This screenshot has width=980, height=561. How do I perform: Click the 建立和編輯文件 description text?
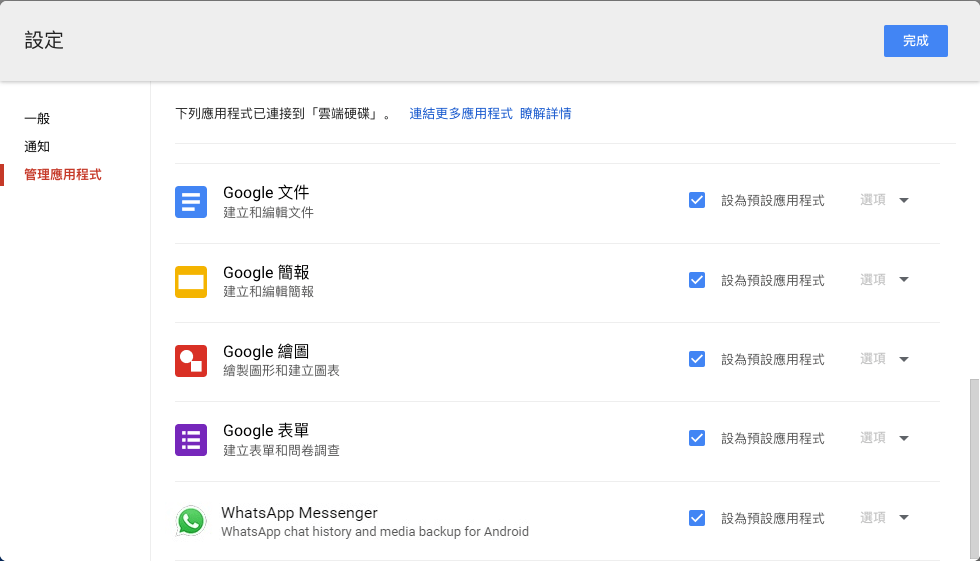tap(269, 212)
